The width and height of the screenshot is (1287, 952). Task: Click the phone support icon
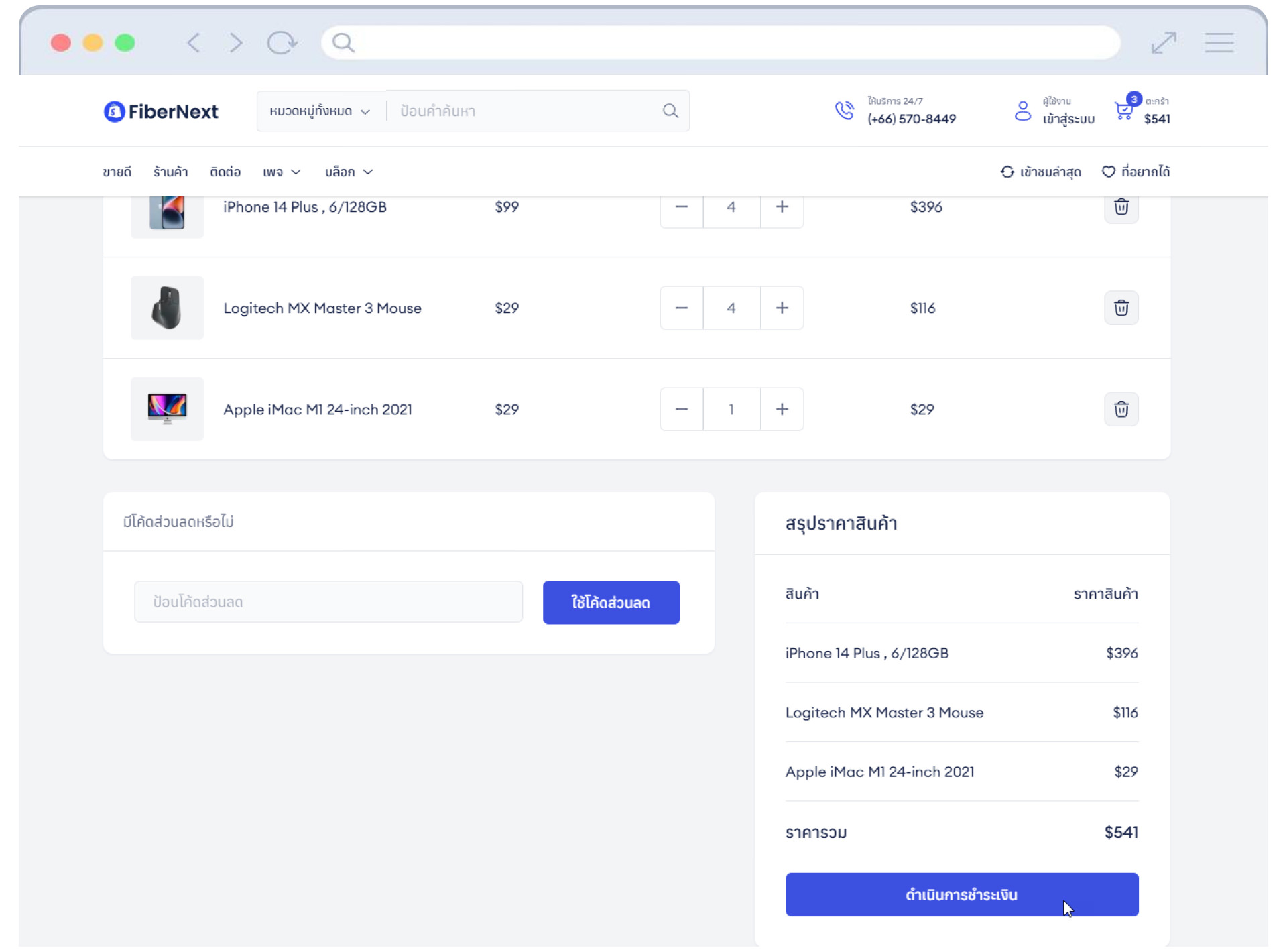coord(845,111)
